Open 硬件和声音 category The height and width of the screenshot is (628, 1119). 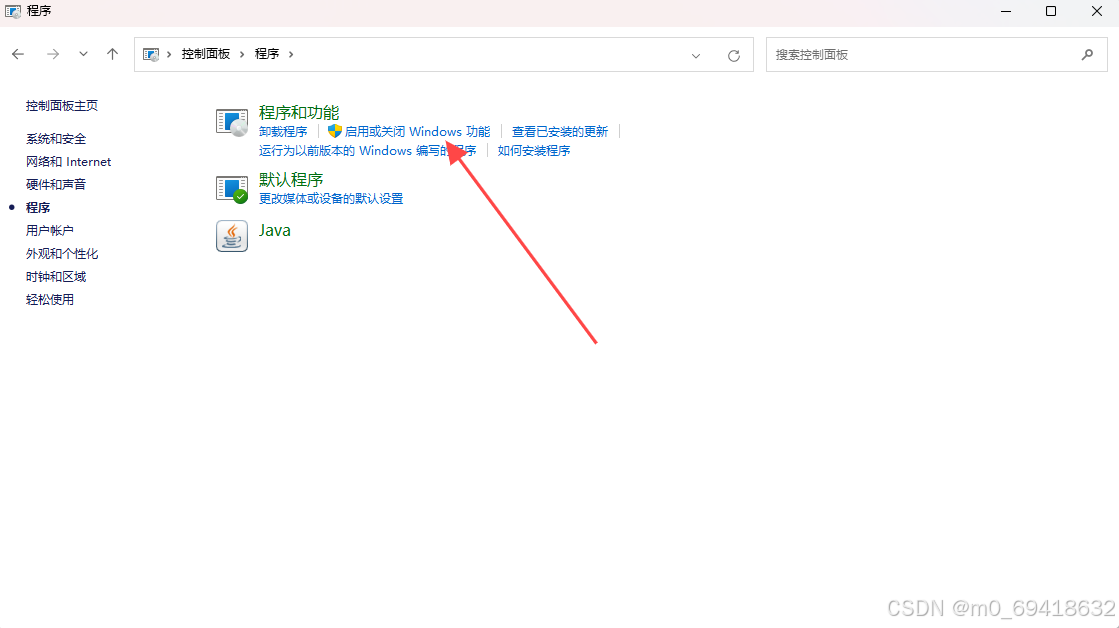[56, 185]
